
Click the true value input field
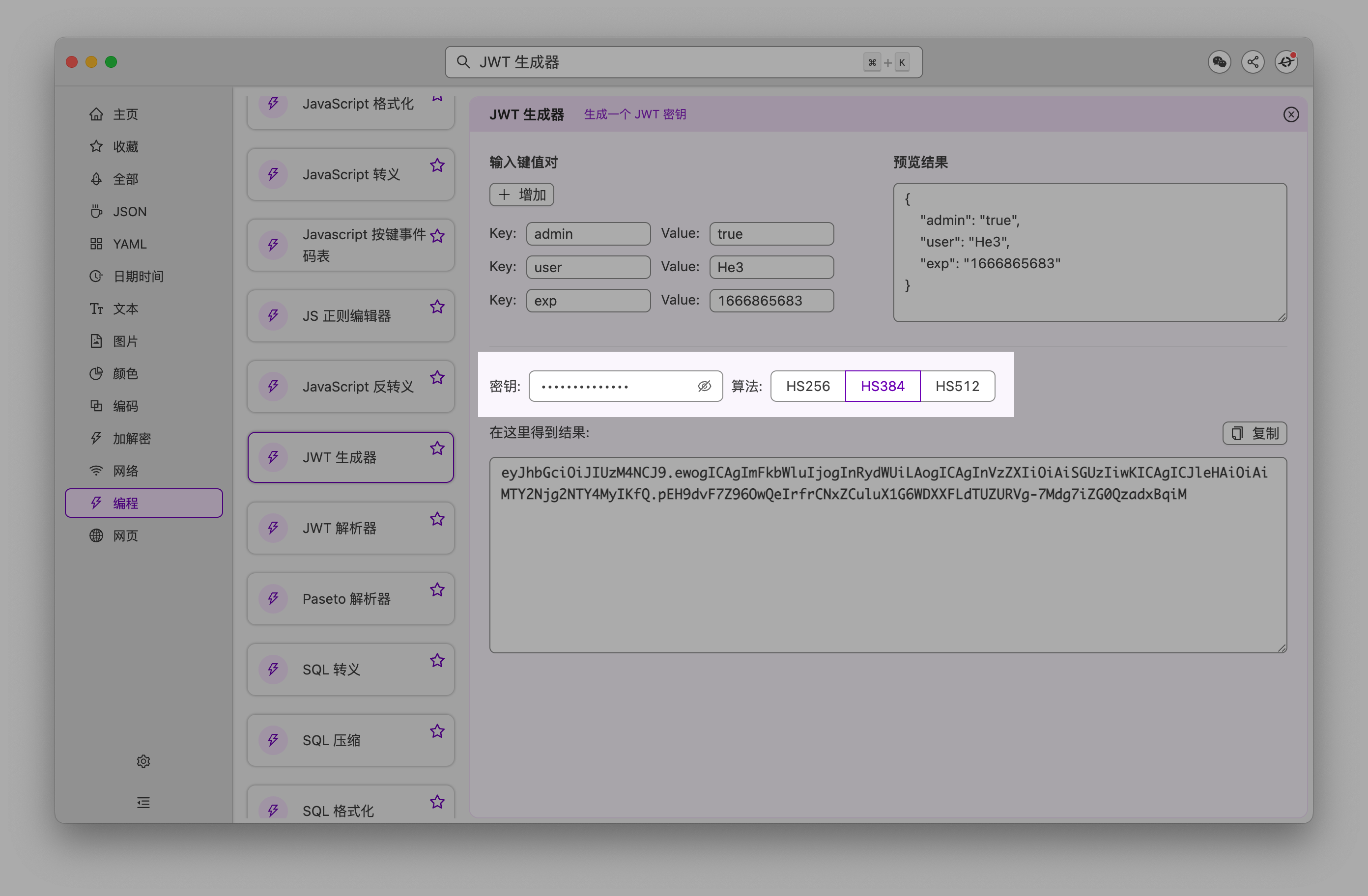click(771, 234)
